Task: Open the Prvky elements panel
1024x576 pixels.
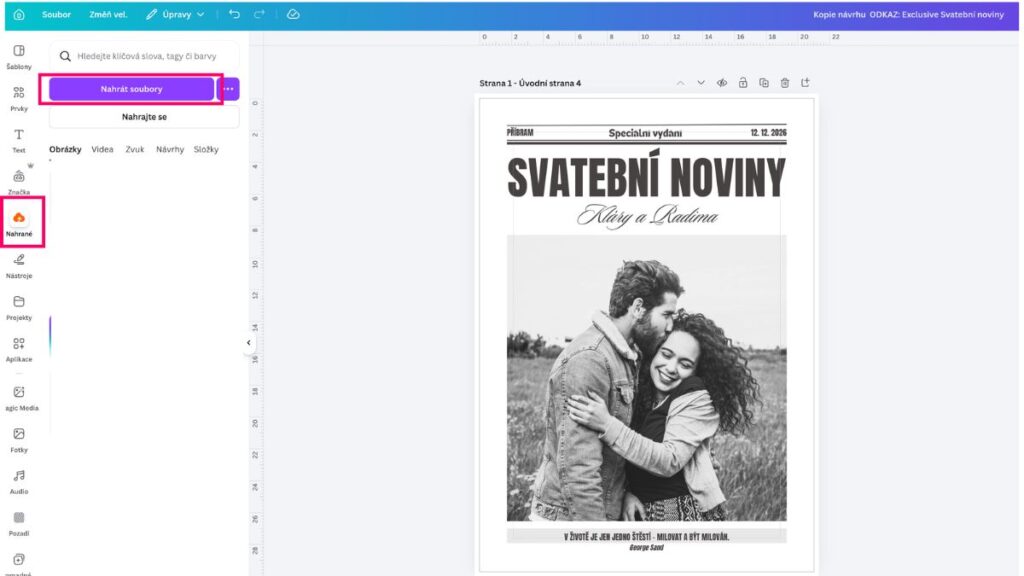Action: (x=19, y=99)
